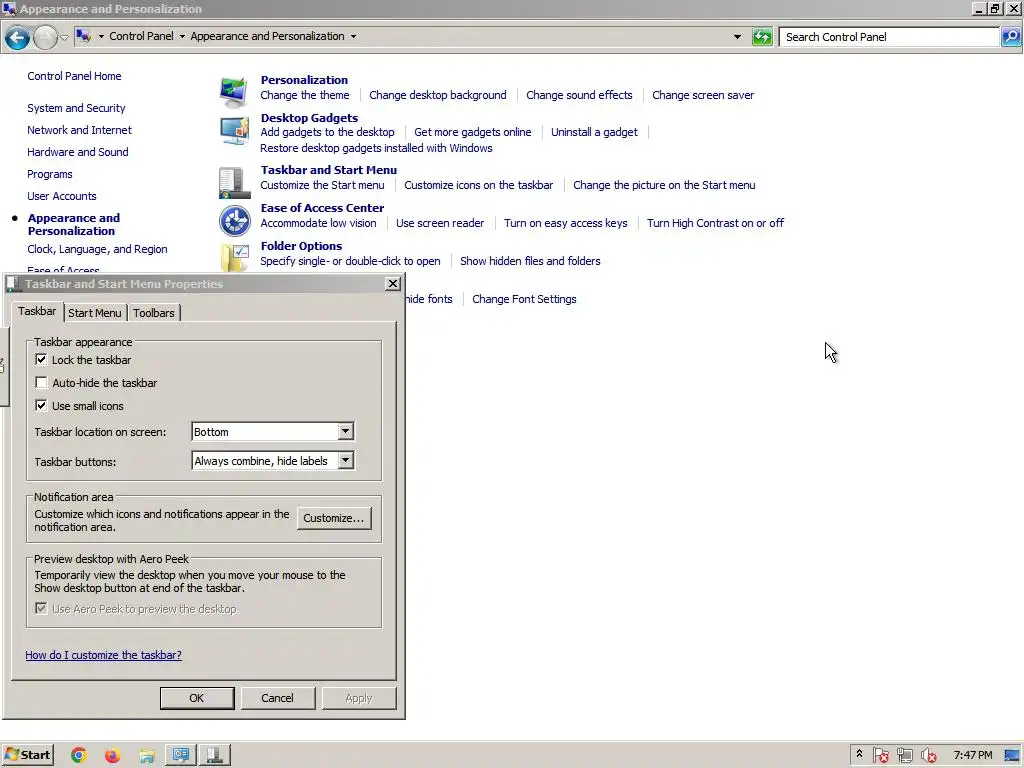Viewport: 1024px width, 768px height.
Task: Click the Control Panel icon in address bar
Action: click(x=84, y=36)
